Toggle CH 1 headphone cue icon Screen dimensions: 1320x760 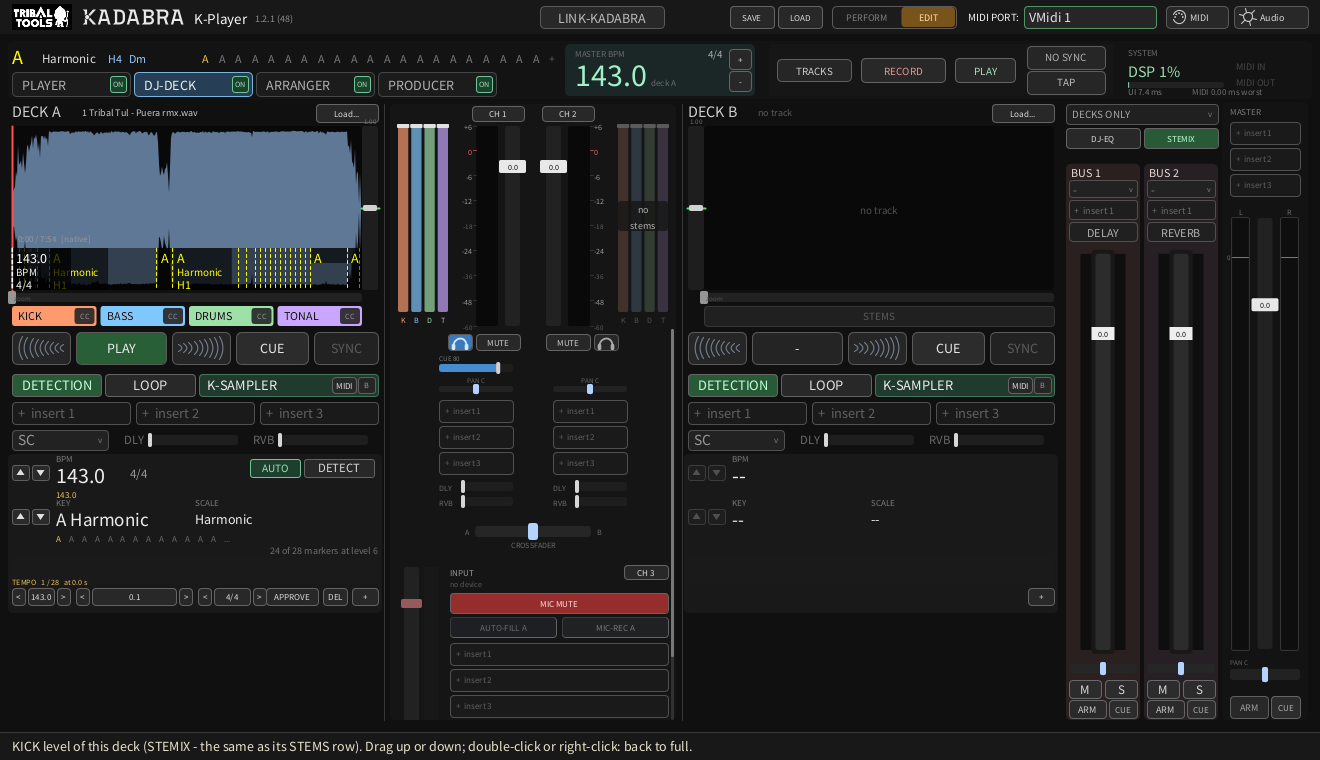460,343
